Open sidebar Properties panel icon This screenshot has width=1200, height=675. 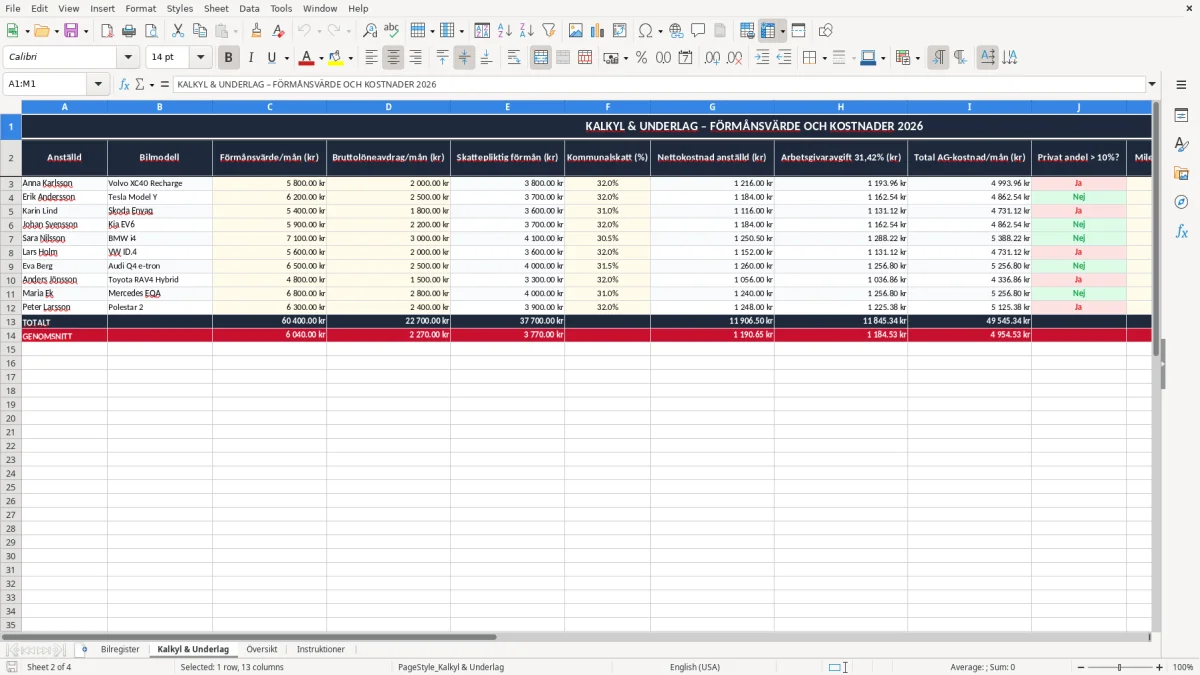coord(1181,116)
